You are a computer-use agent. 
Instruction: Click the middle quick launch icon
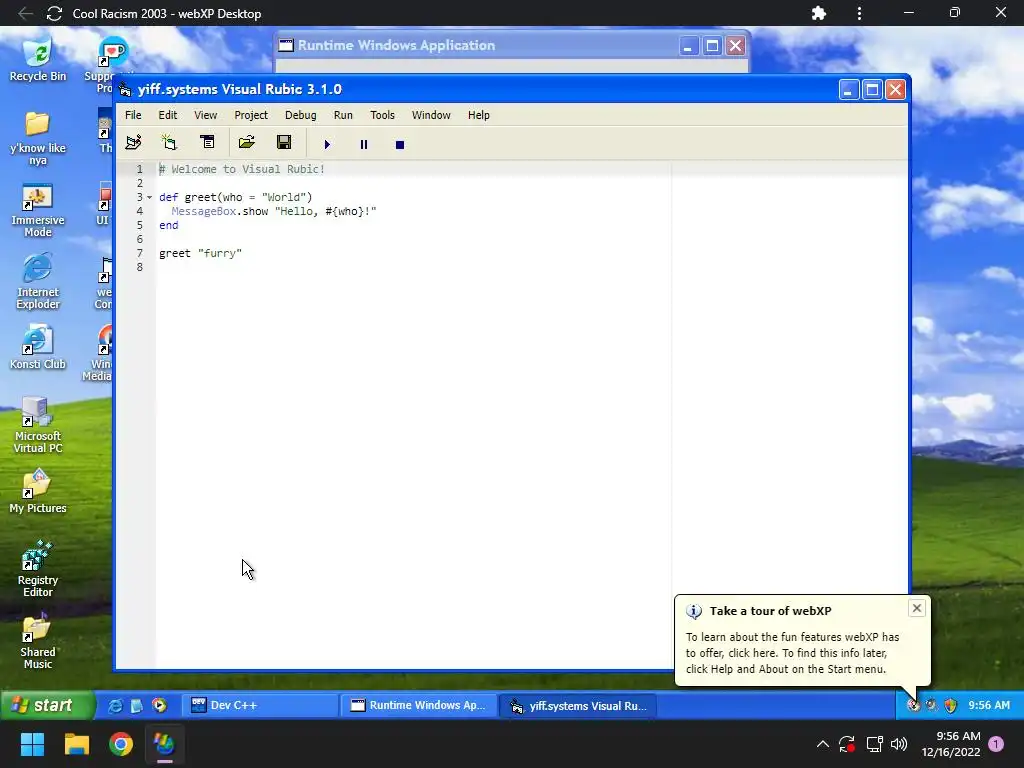pyautogui.click(x=136, y=705)
